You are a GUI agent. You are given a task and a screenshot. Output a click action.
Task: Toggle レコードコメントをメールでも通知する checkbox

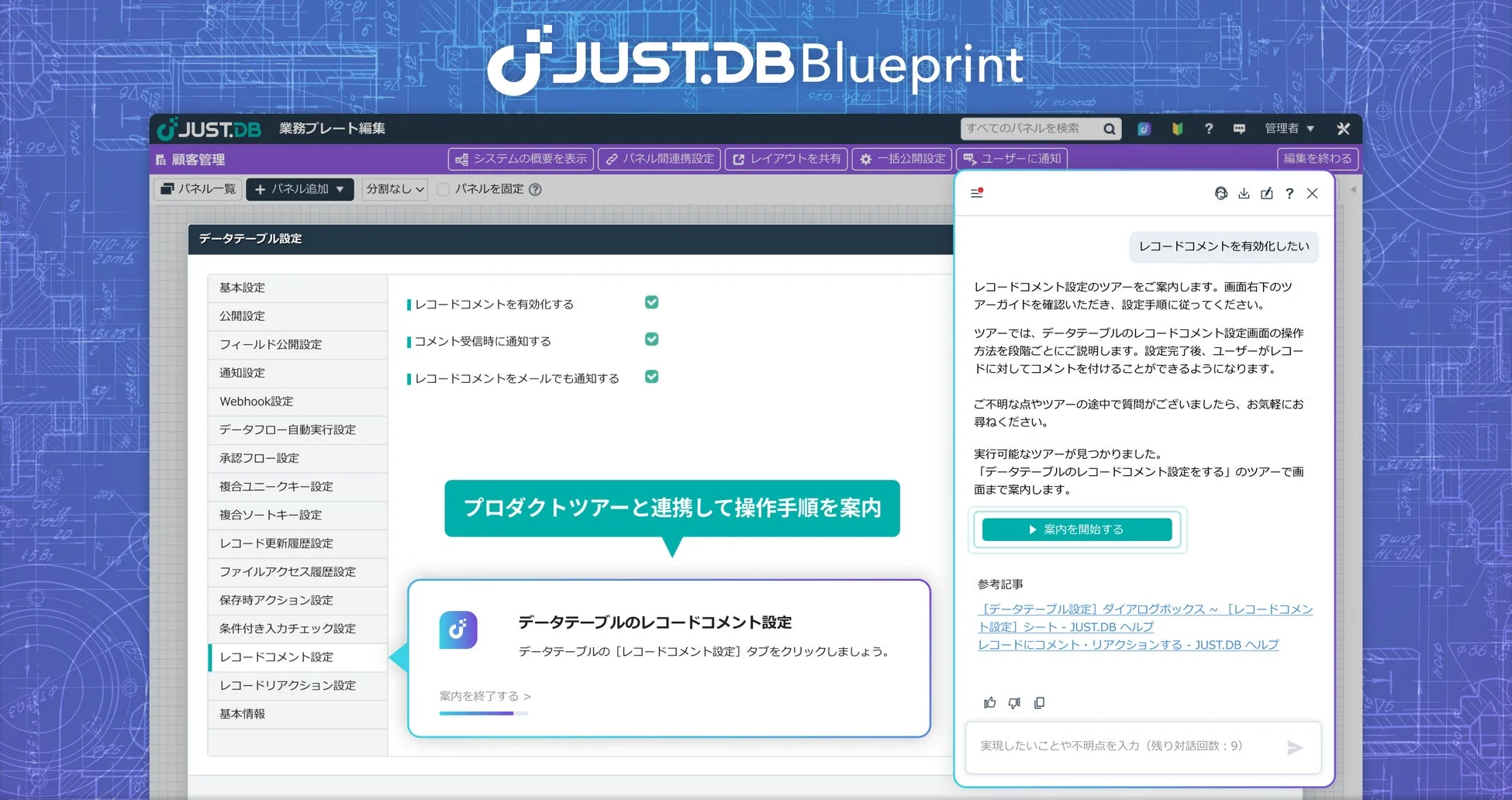pyautogui.click(x=652, y=376)
